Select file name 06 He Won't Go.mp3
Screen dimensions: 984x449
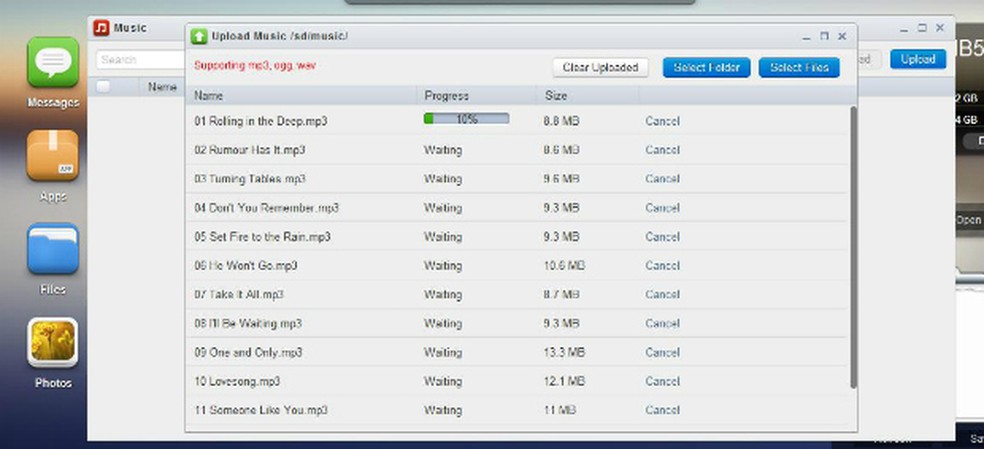(x=245, y=266)
